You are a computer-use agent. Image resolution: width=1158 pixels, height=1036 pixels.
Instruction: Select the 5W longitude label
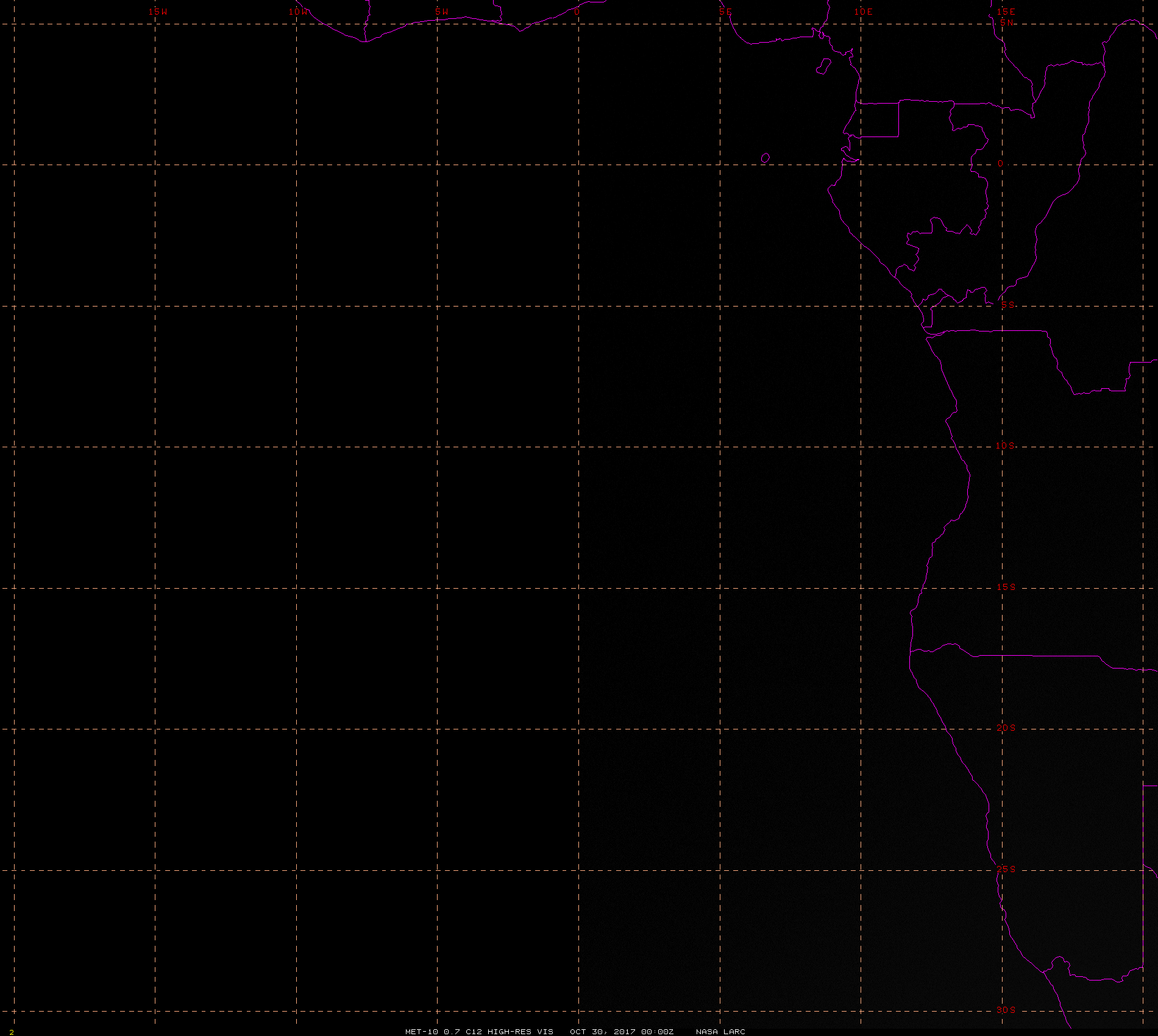(442, 12)
